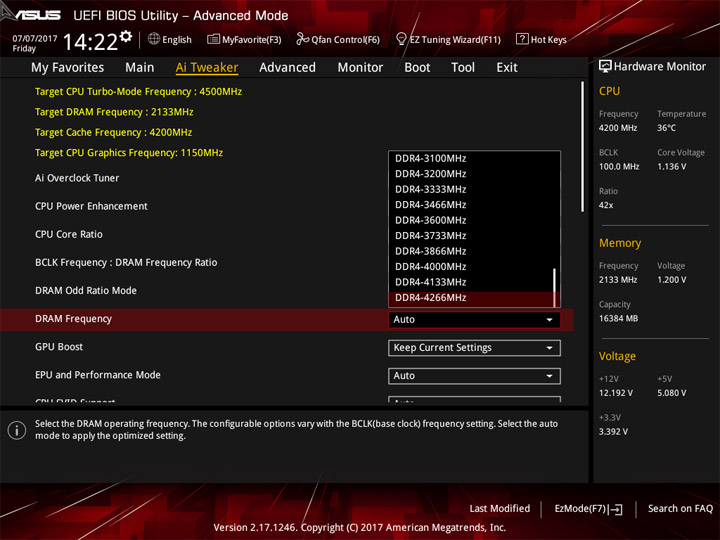The image size is (720, 540).
Task: Select the Ai Tweaker tab
Action: 207,68
